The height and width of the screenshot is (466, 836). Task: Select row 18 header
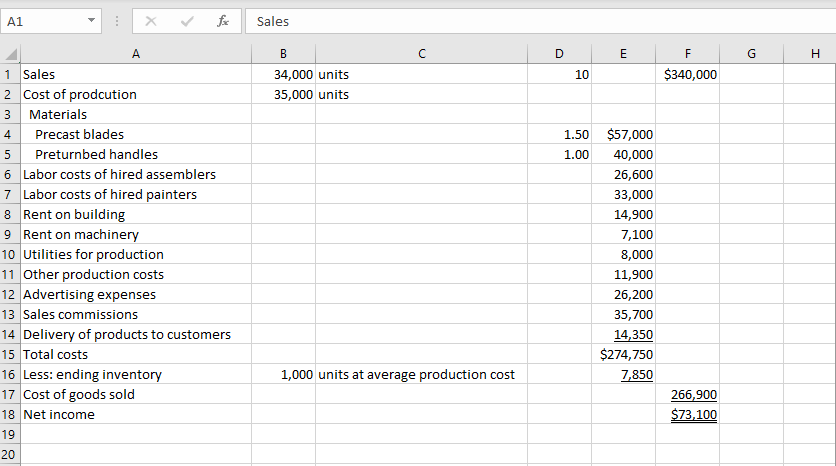(x=10, y=414)
